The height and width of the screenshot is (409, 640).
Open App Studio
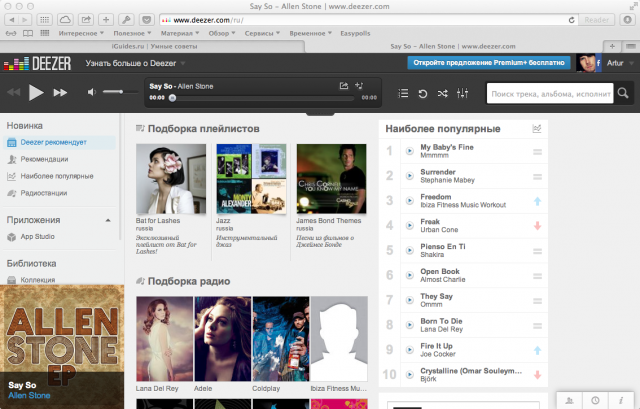coord(37,237)
